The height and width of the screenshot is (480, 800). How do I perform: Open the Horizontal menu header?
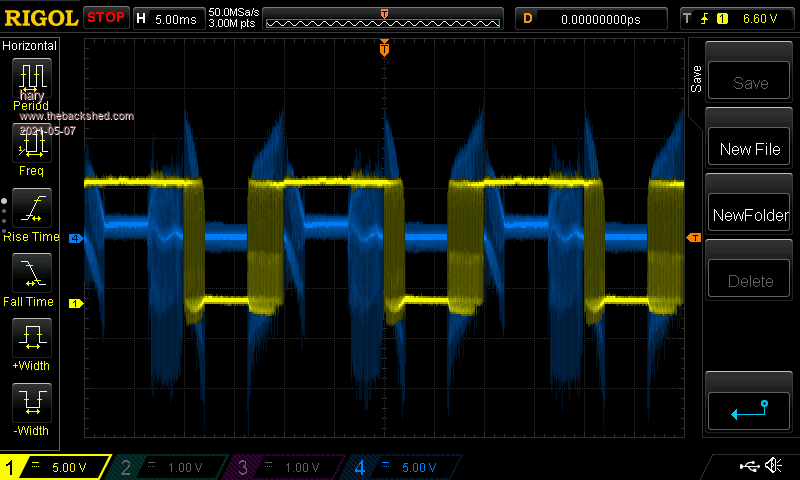pos(30,46)
